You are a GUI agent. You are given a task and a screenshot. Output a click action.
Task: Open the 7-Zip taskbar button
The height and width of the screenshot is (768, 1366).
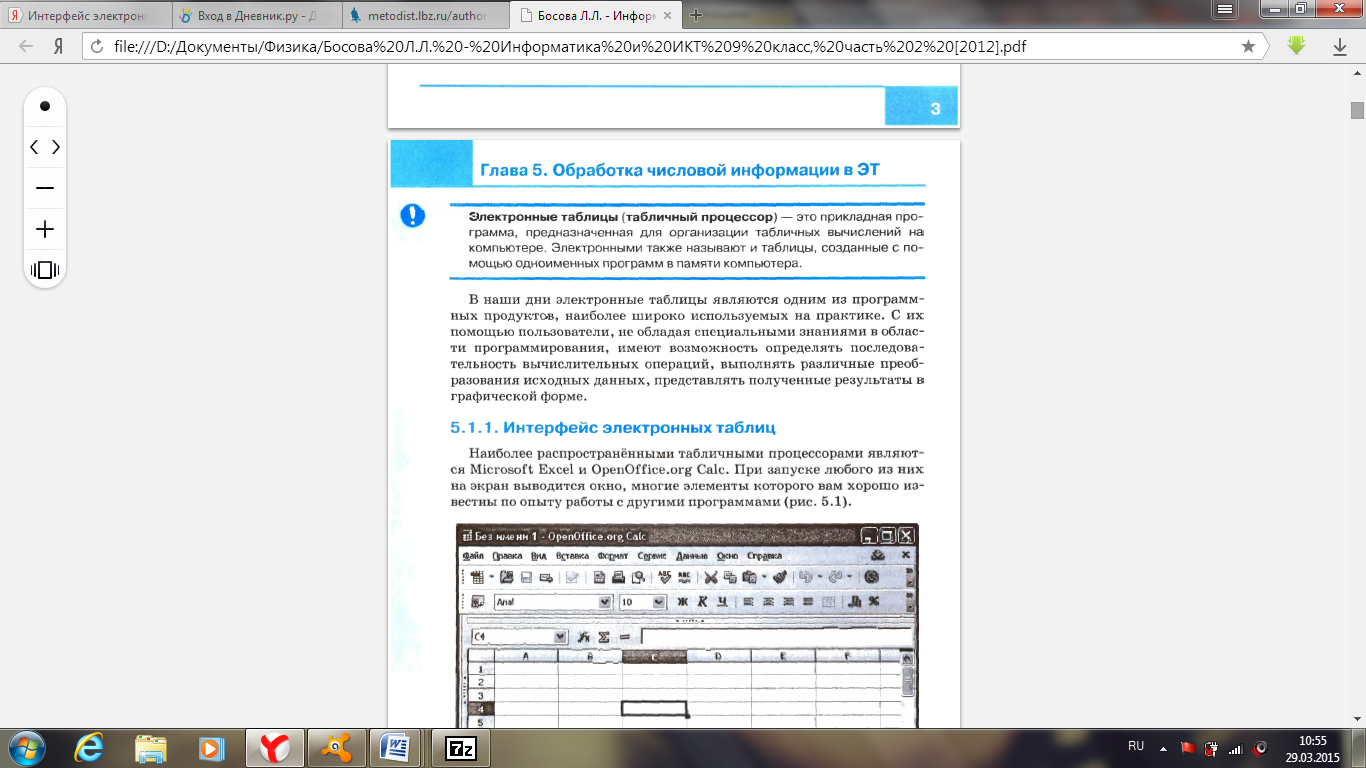pos(462,747)
